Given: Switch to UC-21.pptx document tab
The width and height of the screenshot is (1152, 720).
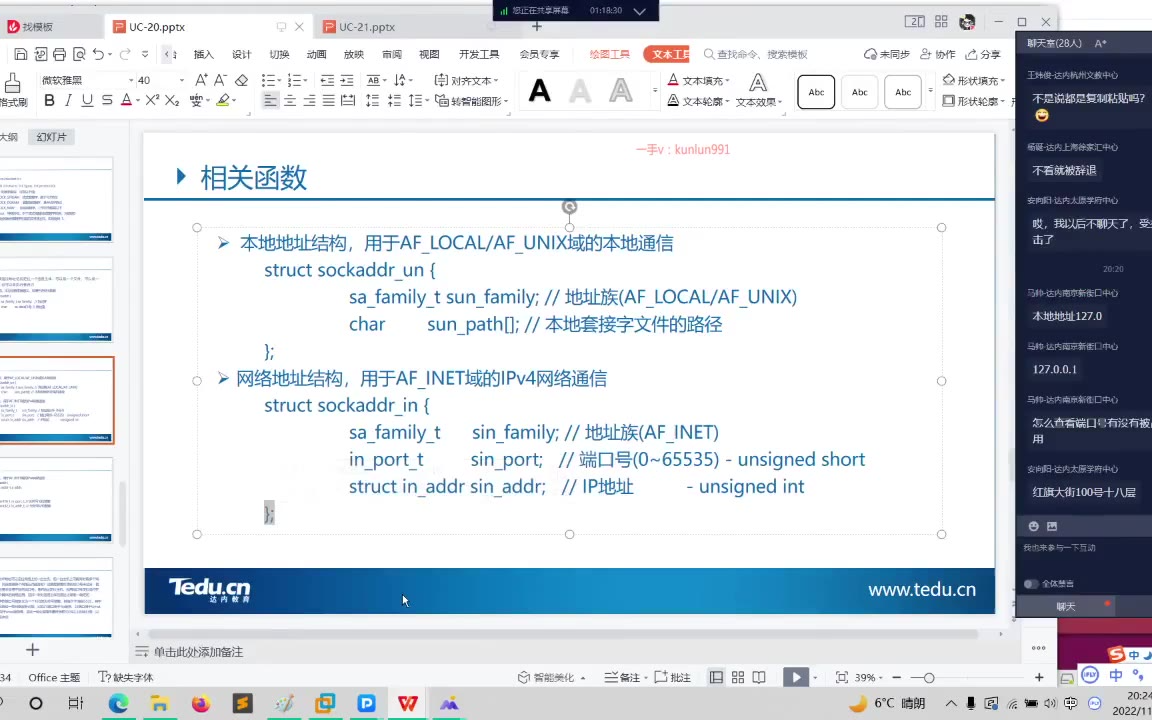Looking at the screenshot, I should tap(367, 27).
